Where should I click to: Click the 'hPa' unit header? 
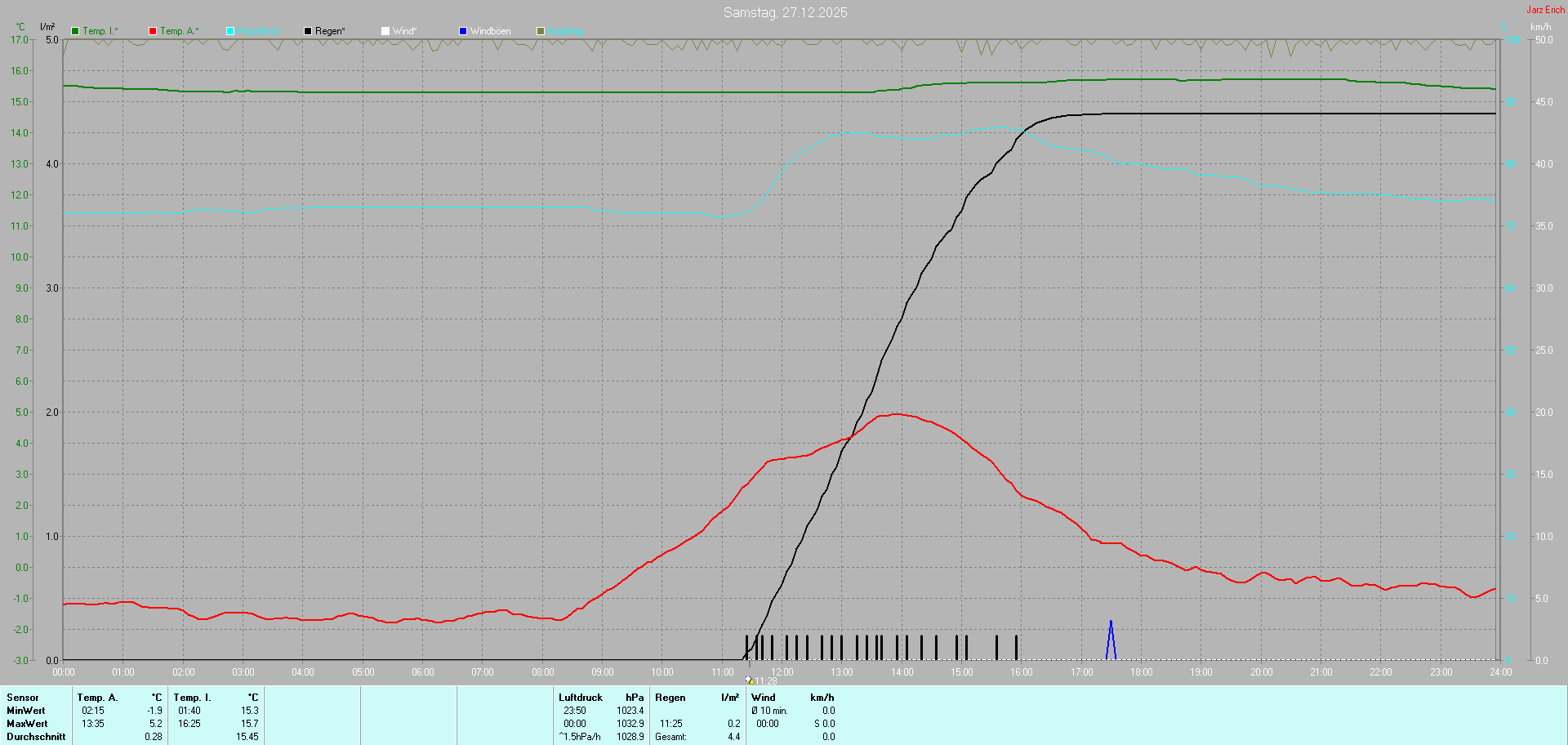tap(635, 698)
